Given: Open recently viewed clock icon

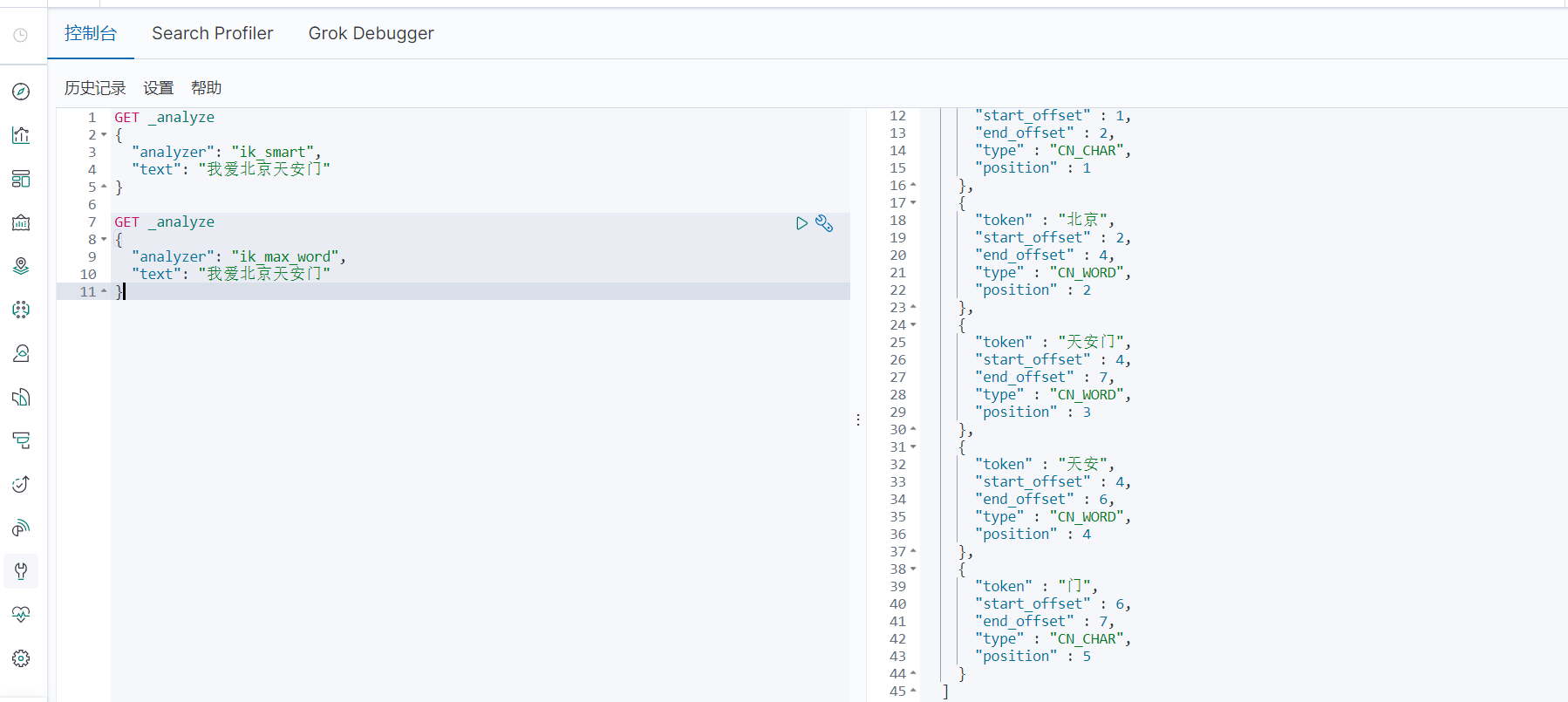Looking at the screenshot, I should (21, 35).
